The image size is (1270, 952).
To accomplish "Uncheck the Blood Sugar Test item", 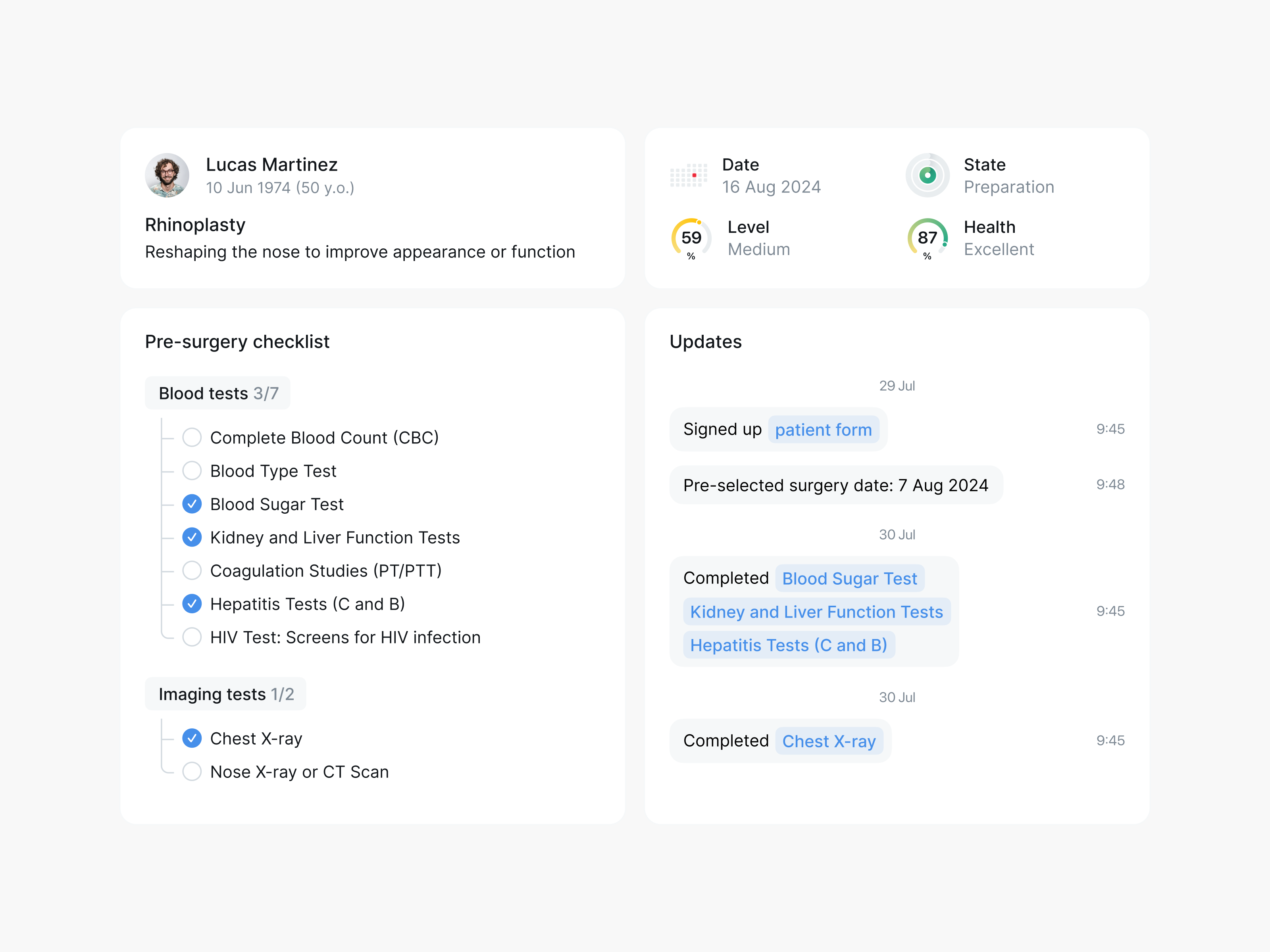I will [x=192, y=504].
